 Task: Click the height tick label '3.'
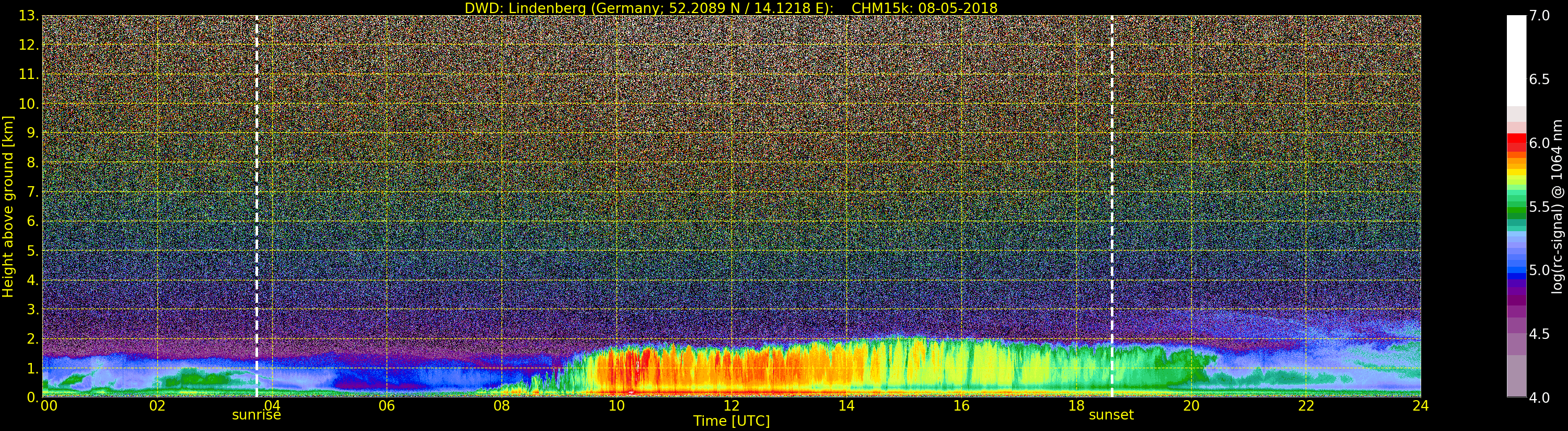pos(32,309)
